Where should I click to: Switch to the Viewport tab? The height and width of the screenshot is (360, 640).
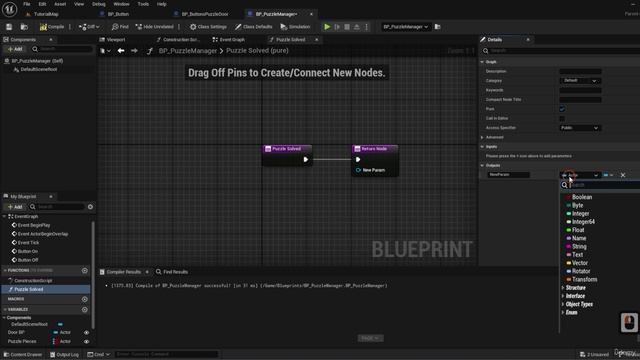click(x=116, y=40)
